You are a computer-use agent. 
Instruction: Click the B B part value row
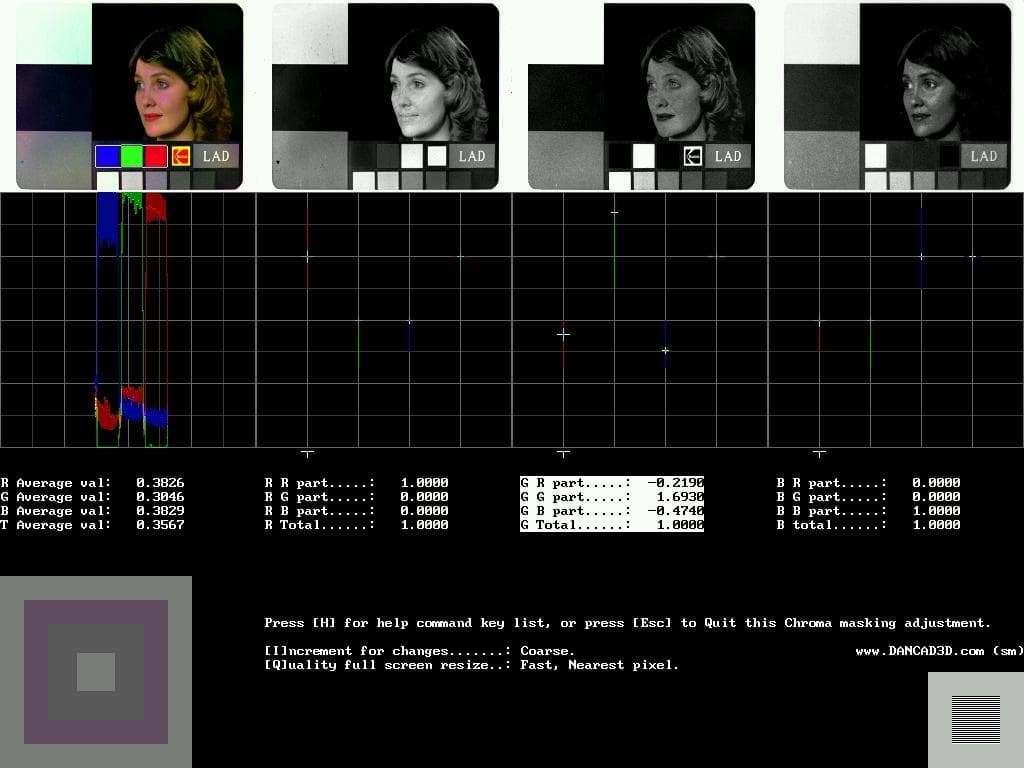868,511
